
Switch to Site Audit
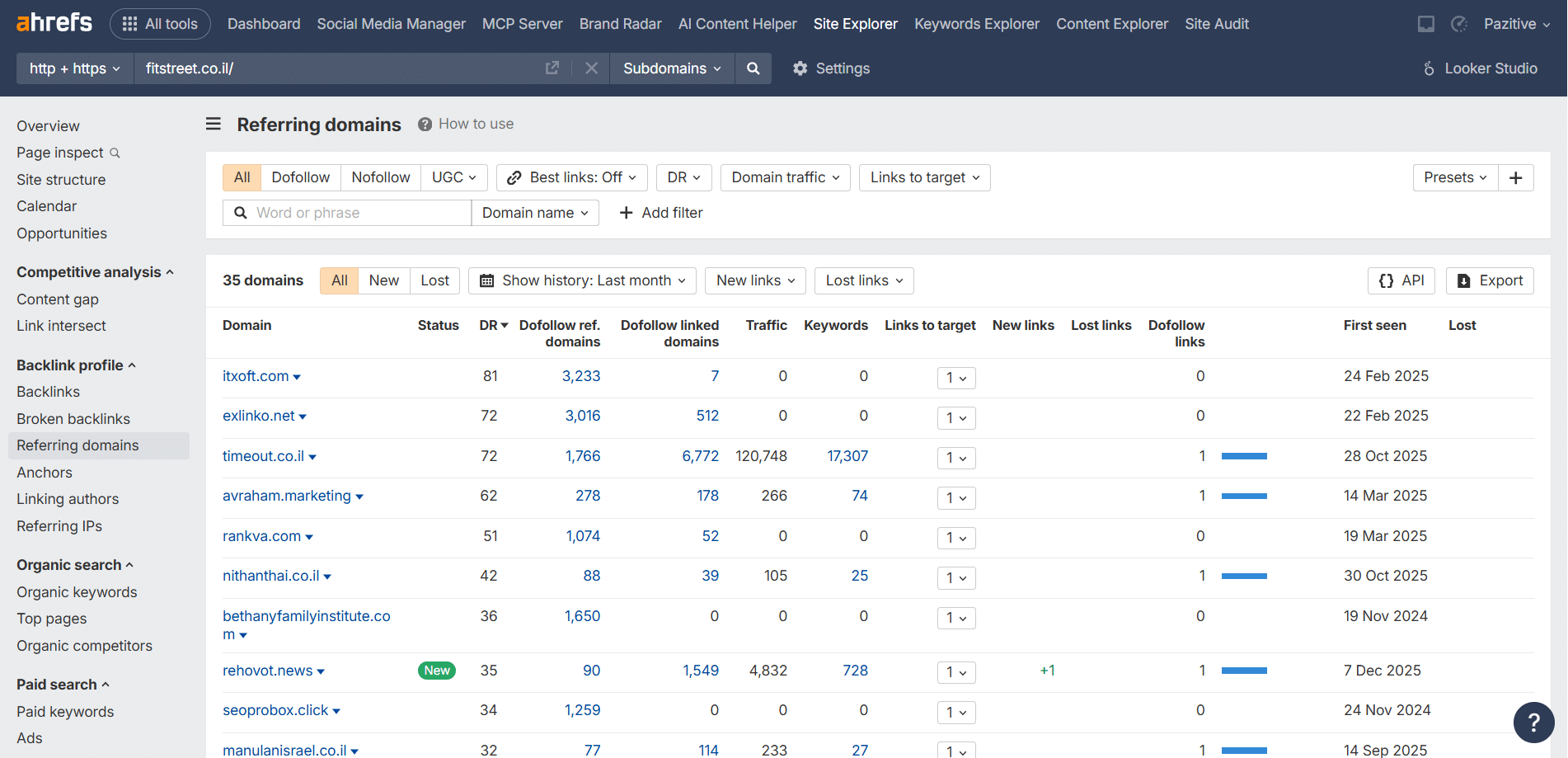click(x=1217, y=24)
